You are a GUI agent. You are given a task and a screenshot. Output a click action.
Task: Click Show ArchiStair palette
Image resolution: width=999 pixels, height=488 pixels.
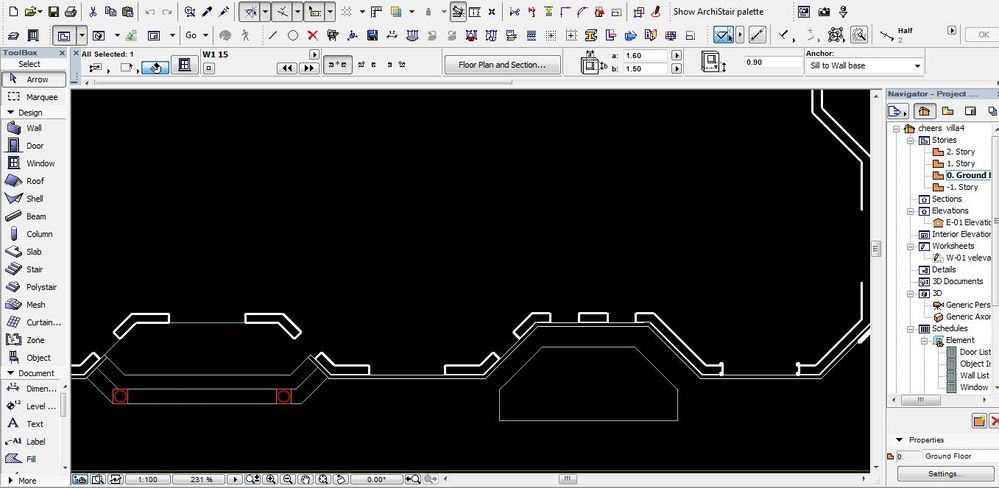tap(718, 11)
